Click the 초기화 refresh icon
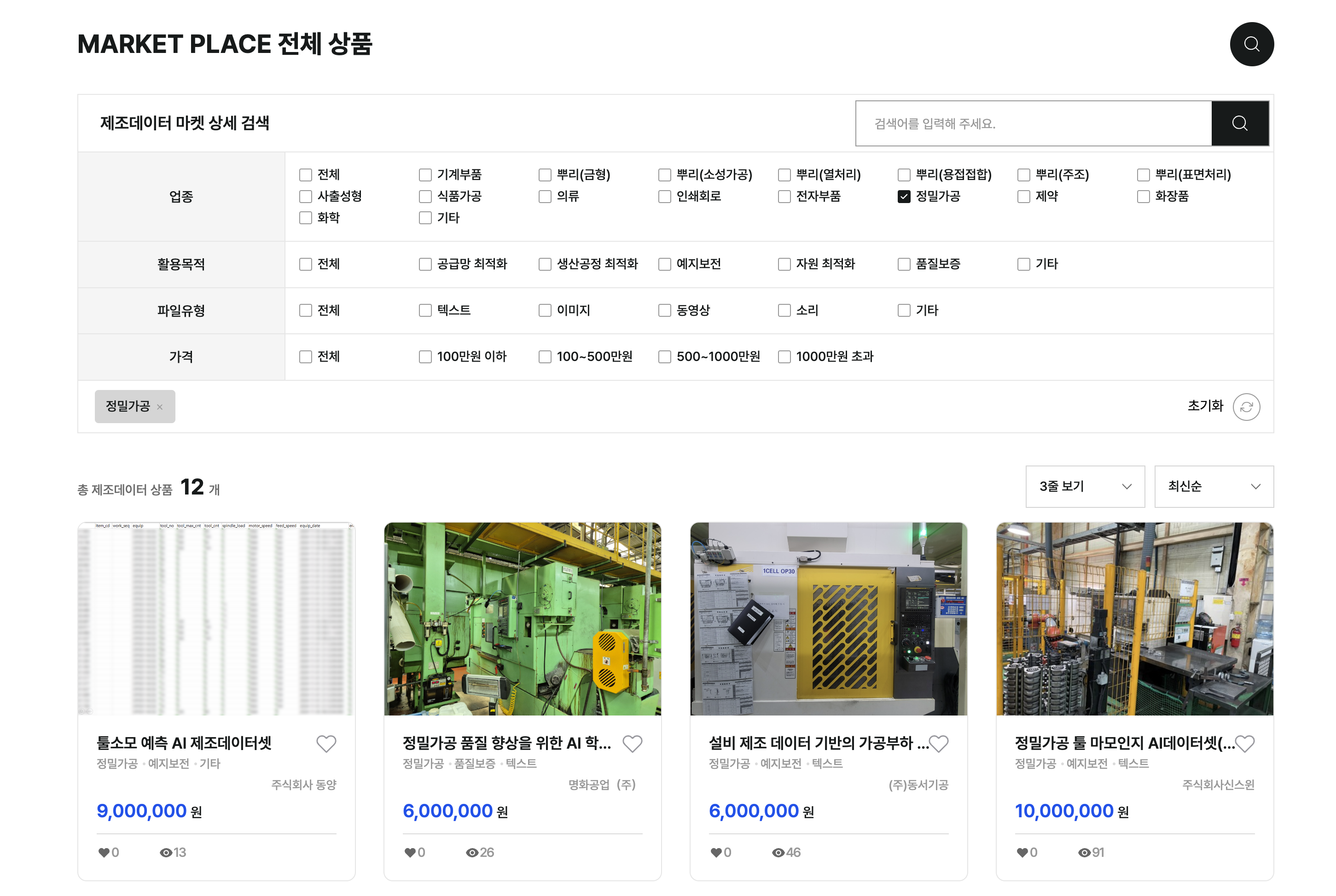The width and height of the screenshot is (1336, 896). (1246, 407)
